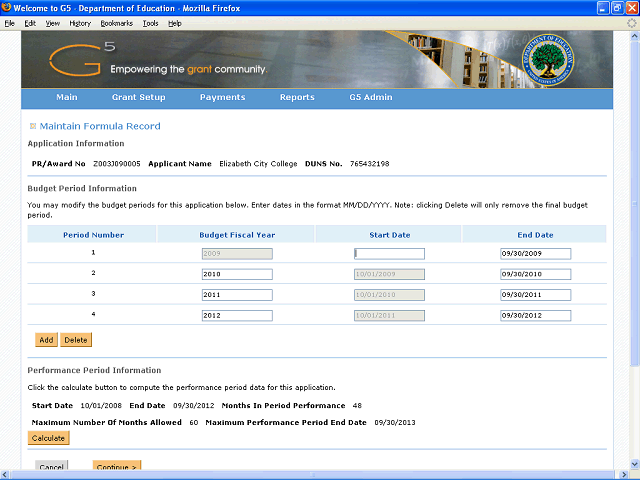This screenshot has height=480, width=640.
Task: Click the DUNS number 765432198
Action: pos(369,164)
